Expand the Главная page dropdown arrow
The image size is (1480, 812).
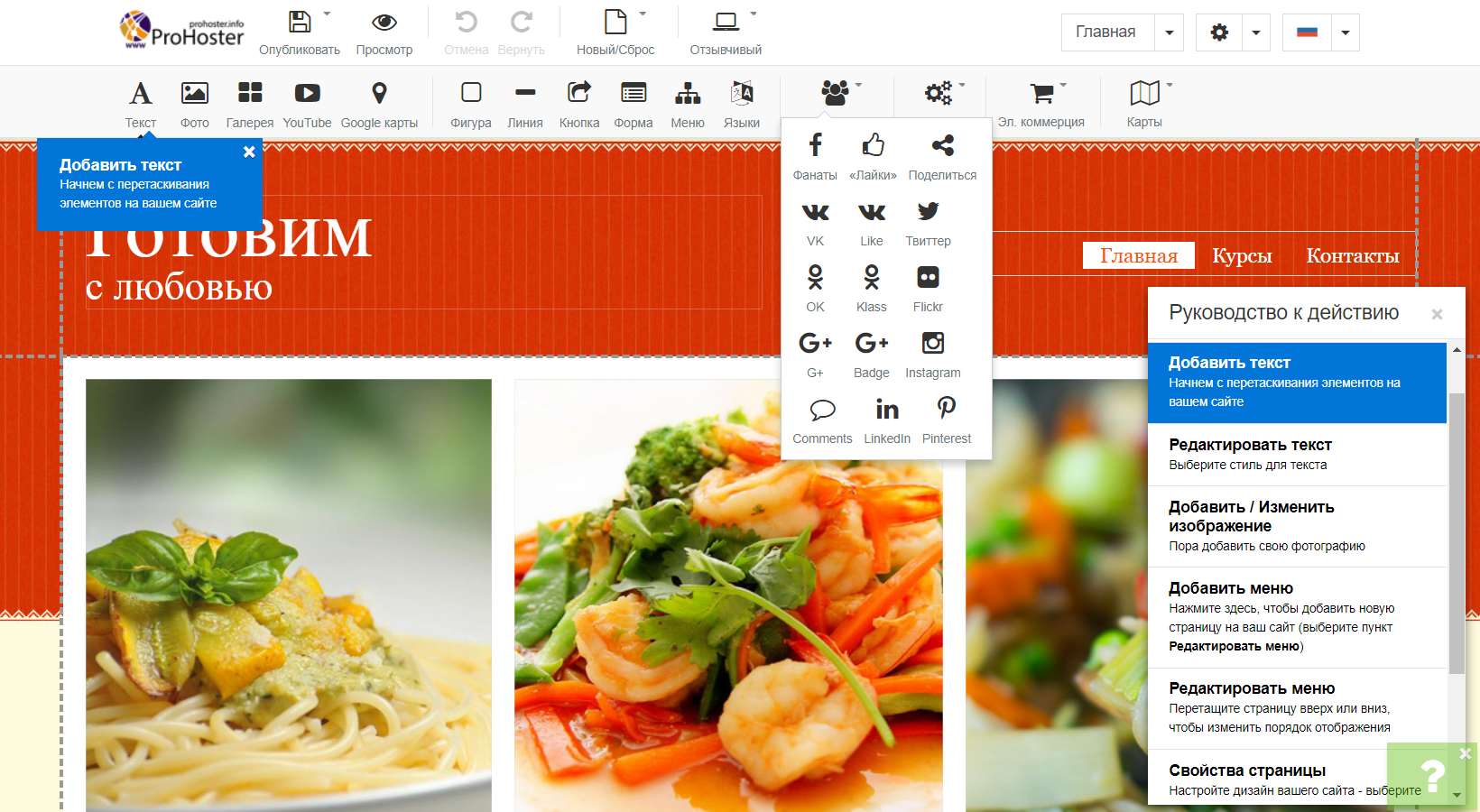pos(1169,33)
